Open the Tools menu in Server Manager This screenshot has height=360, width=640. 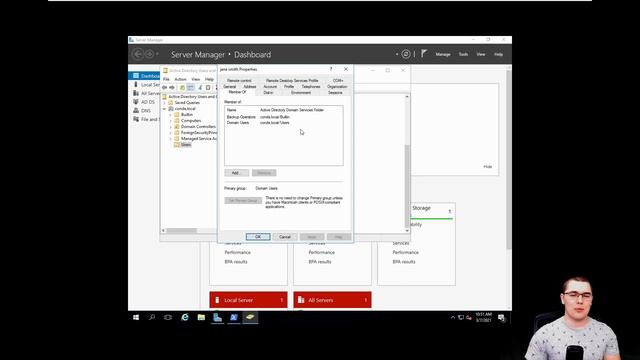click(x=463, y=54)
